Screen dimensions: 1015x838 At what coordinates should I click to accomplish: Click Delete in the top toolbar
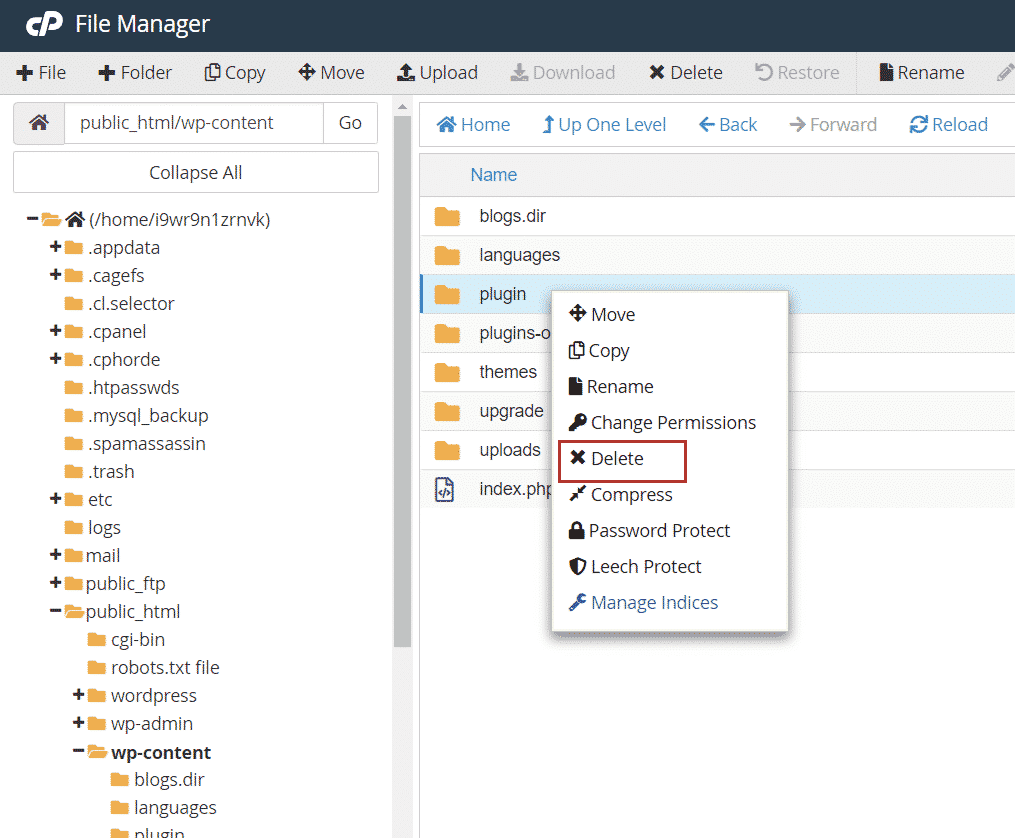(x=686, y=72)
